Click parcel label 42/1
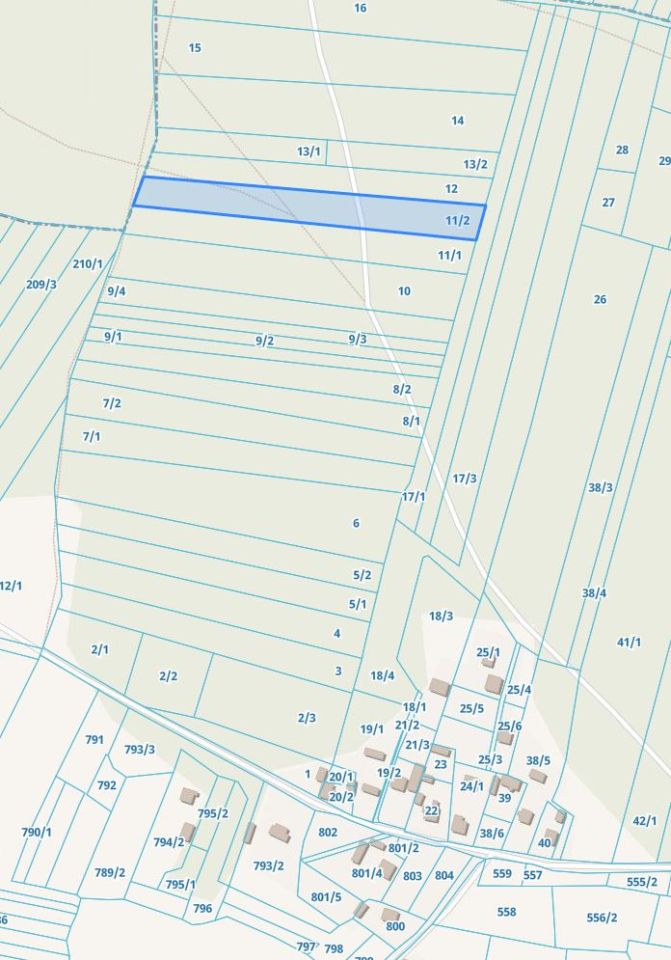The image size is (671, 960). pyautogui.click(x=644, y=821)
